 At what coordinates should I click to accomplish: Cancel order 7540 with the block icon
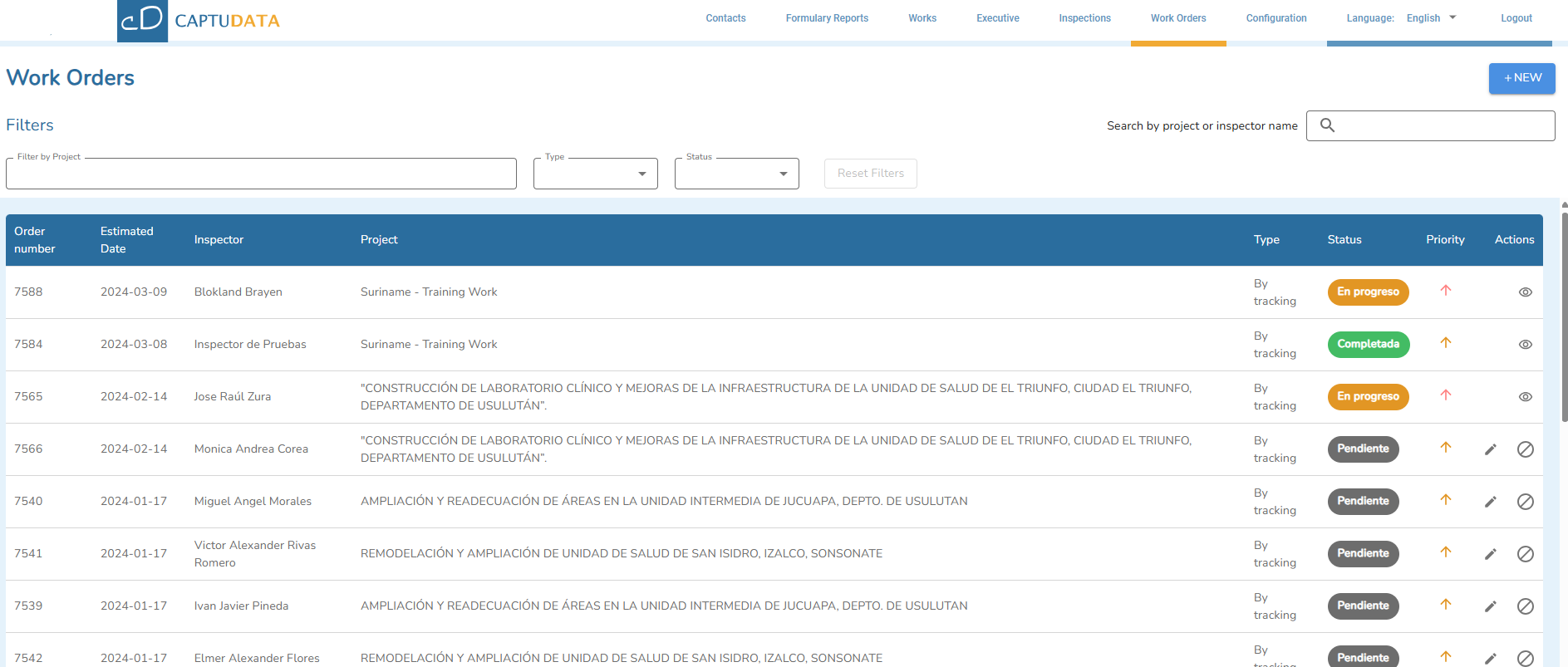[1525, 502]
